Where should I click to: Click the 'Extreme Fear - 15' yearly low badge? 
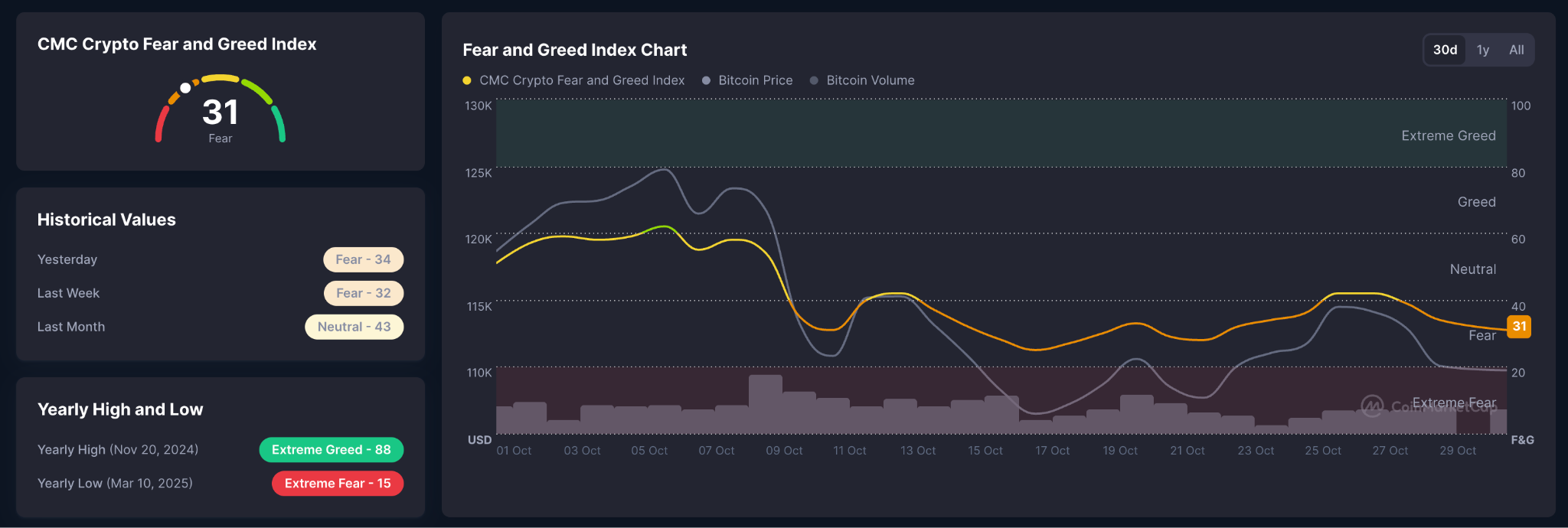[x=338, y=484]
